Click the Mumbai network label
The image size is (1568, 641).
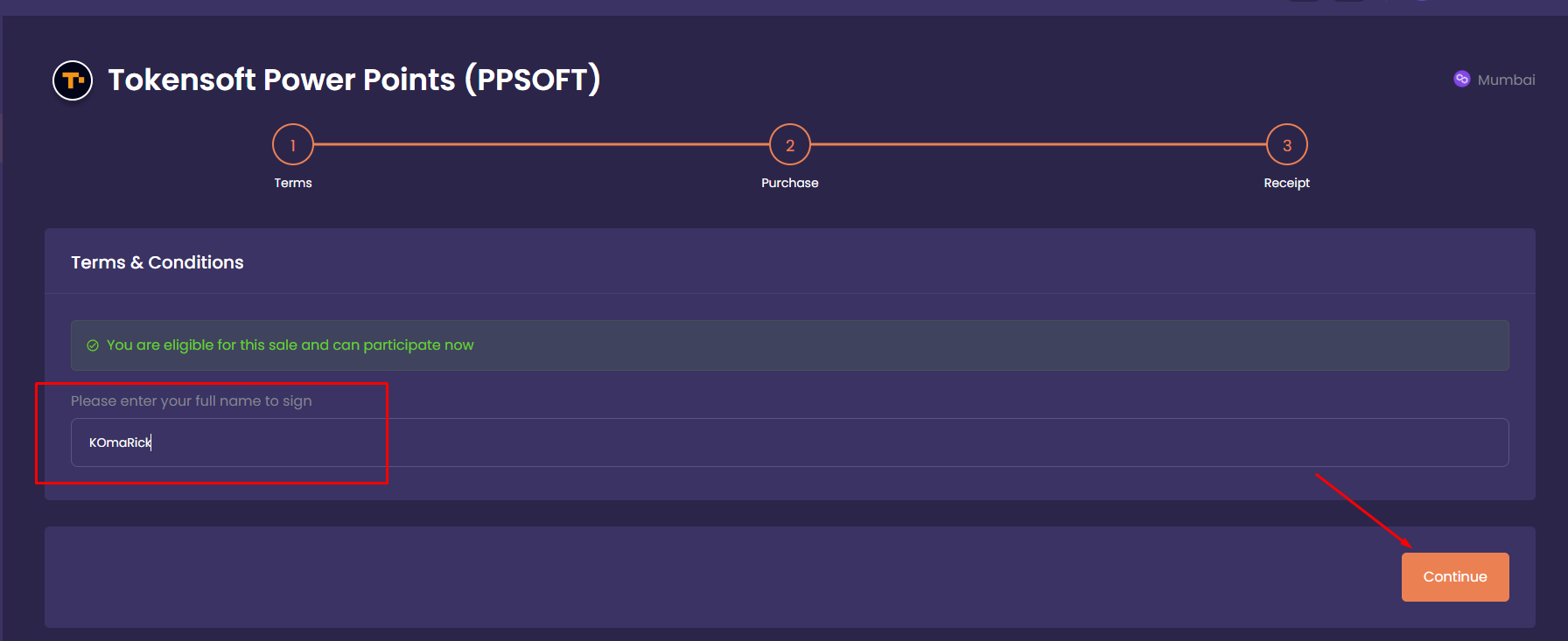pos(1506,80)
